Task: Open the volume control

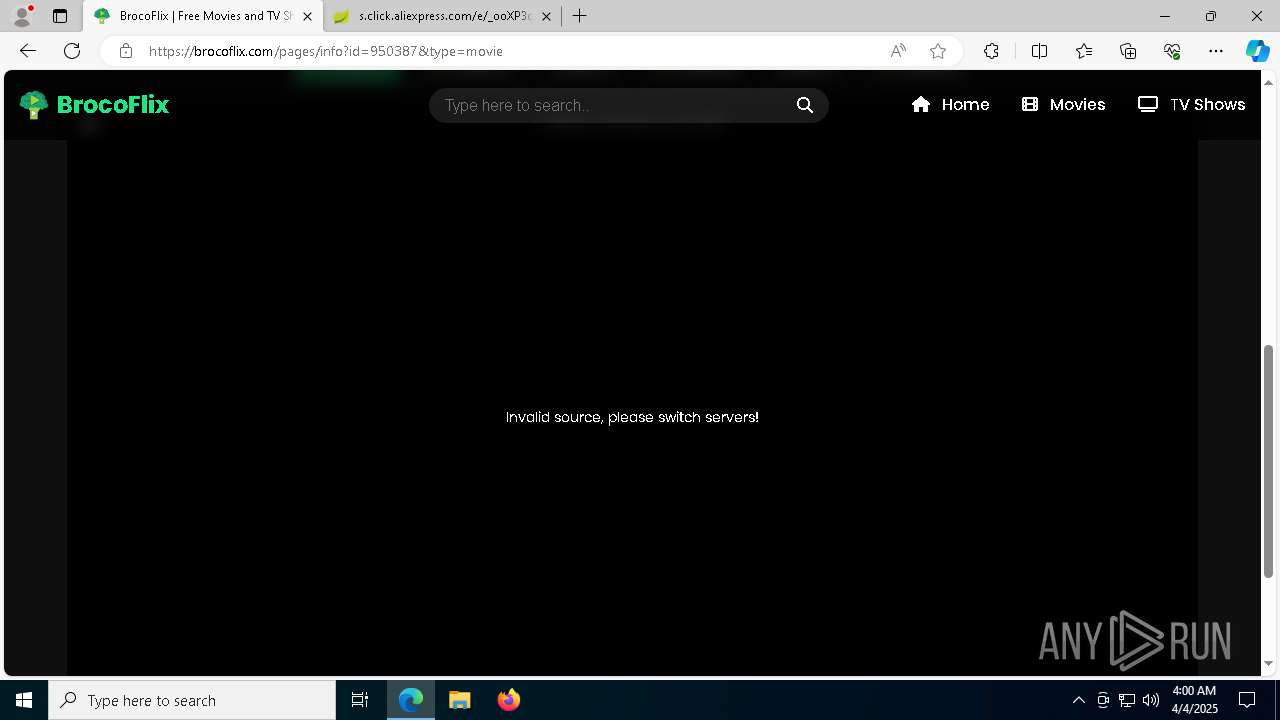Action: (x=1151, y=700)
